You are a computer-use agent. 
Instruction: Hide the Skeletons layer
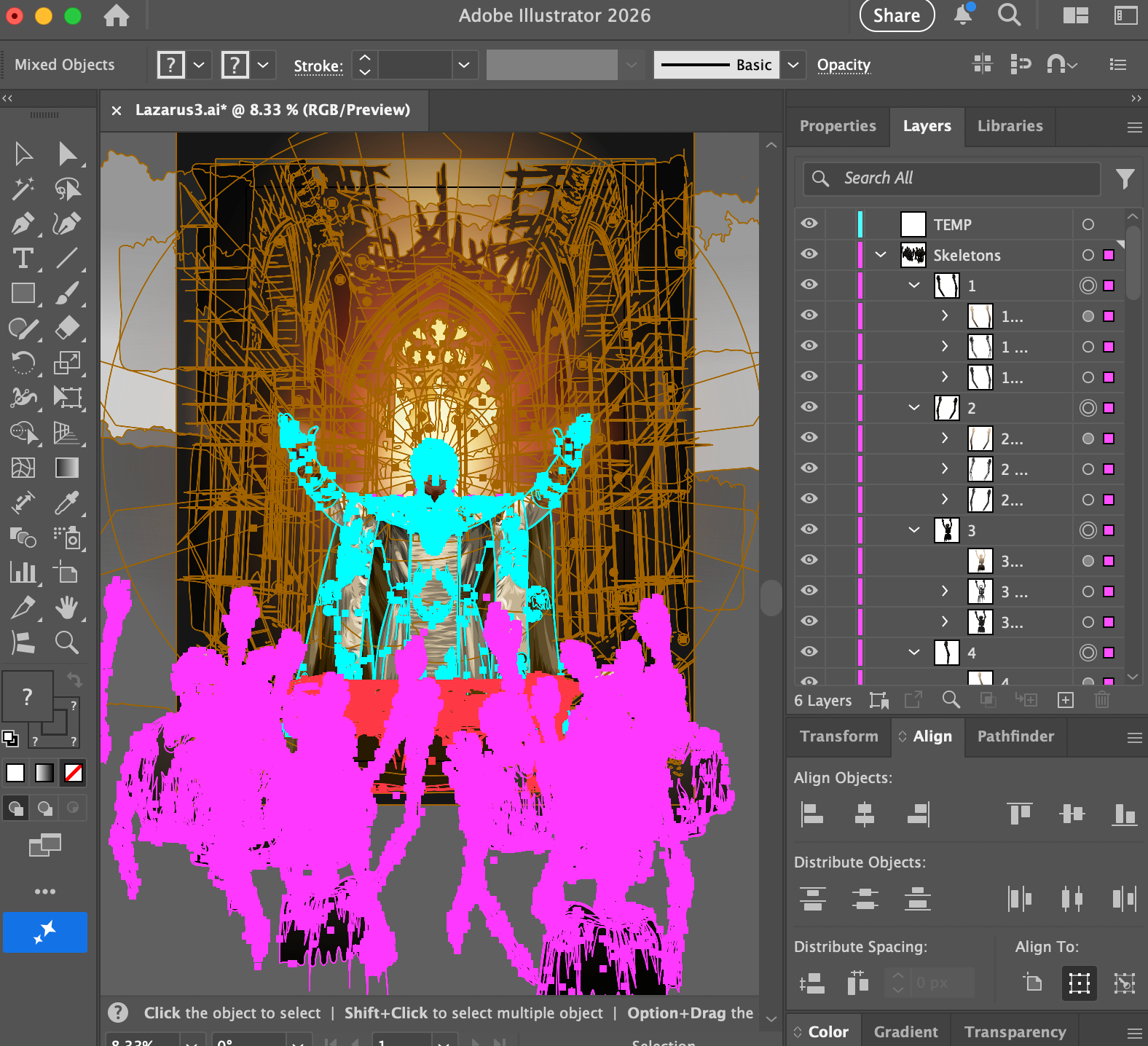point(809,254)
